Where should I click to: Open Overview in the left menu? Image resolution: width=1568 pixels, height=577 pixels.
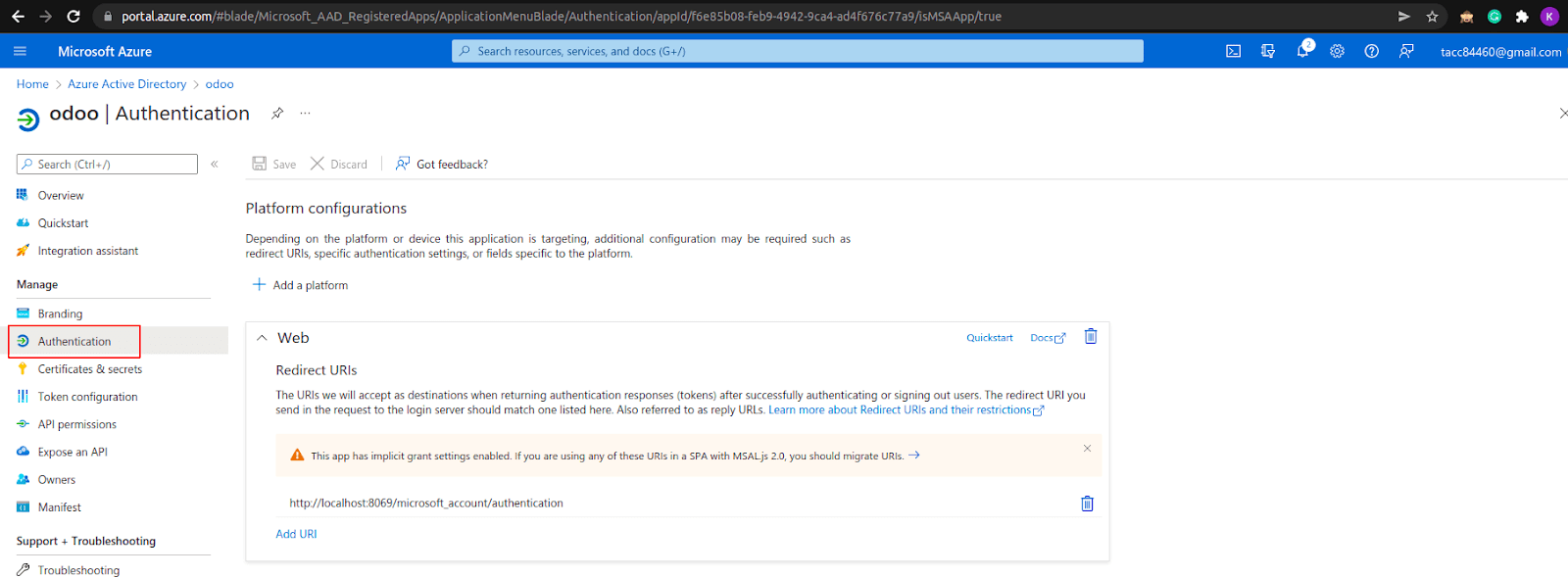[x=61, y=196]
